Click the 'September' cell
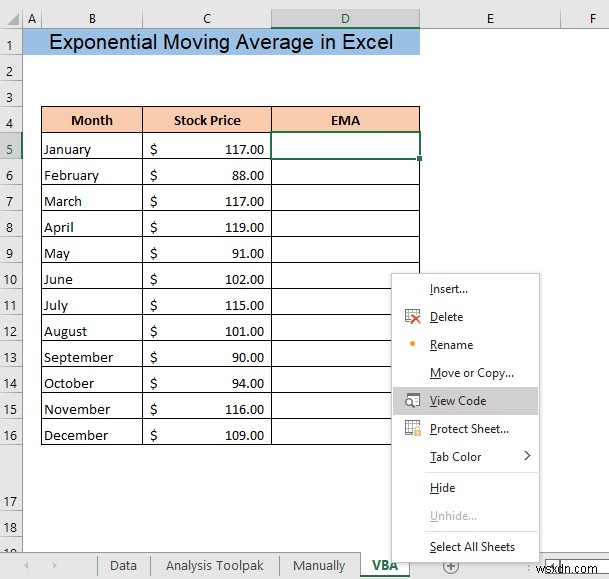The height and width of the screenshot is (579, 609). pyautogui.click(x=92, y=354)
